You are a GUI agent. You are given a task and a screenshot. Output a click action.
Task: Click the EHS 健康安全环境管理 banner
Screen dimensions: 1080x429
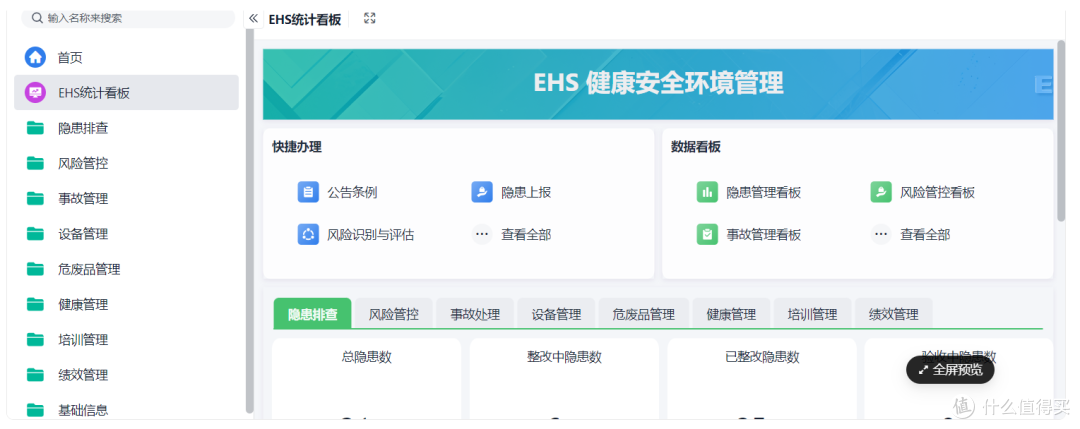pos(658,84)
